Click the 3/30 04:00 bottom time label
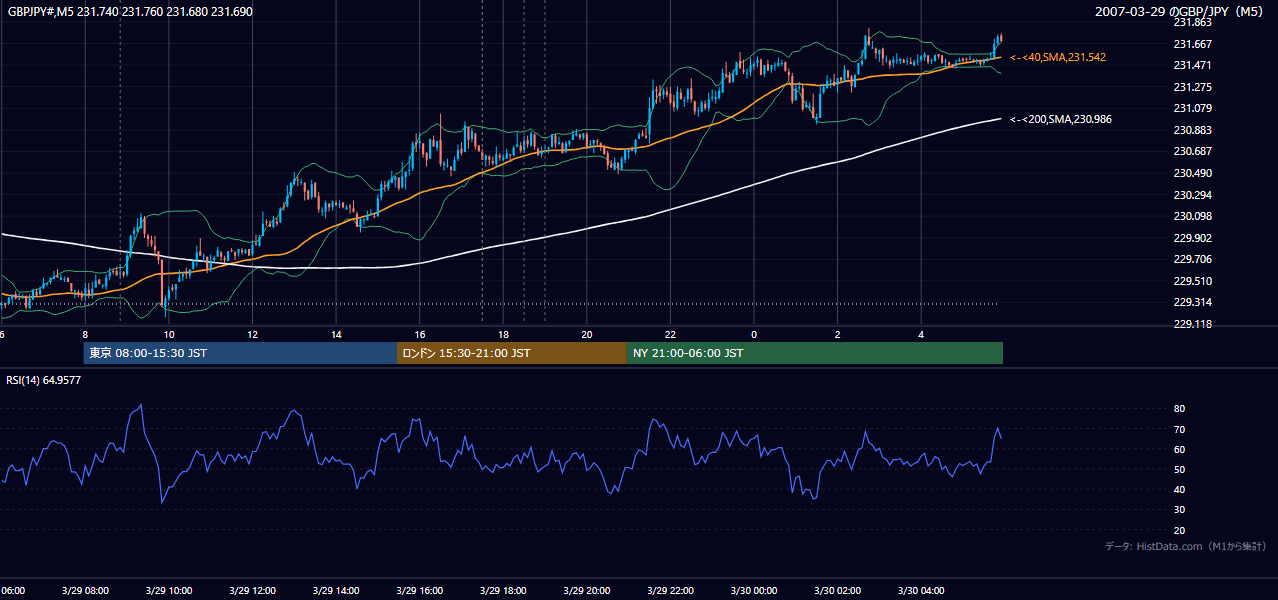Image resolution: width=1278 pixels, height=600 pixels. (x=920, y=591)
